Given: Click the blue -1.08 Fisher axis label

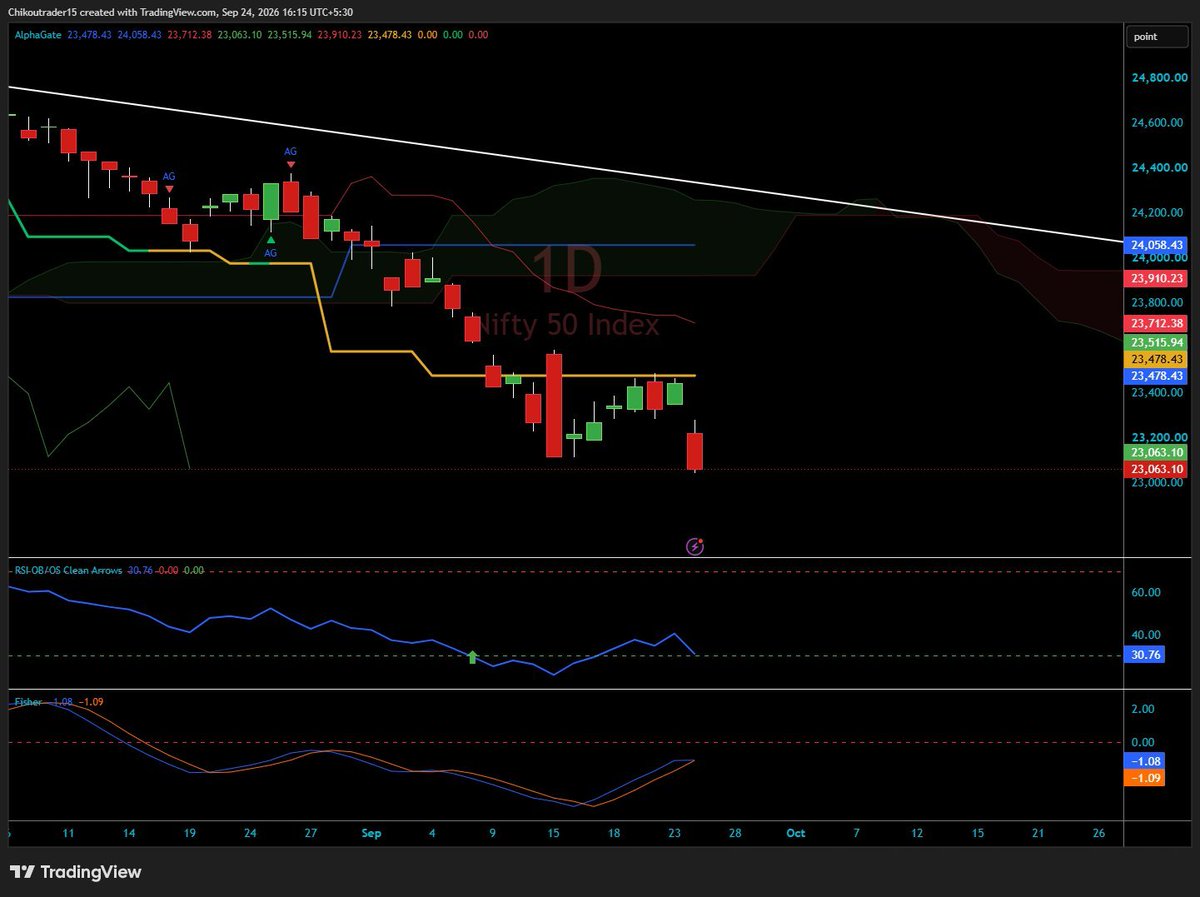Looking at the screenshot, I should tap(1144, 761).
